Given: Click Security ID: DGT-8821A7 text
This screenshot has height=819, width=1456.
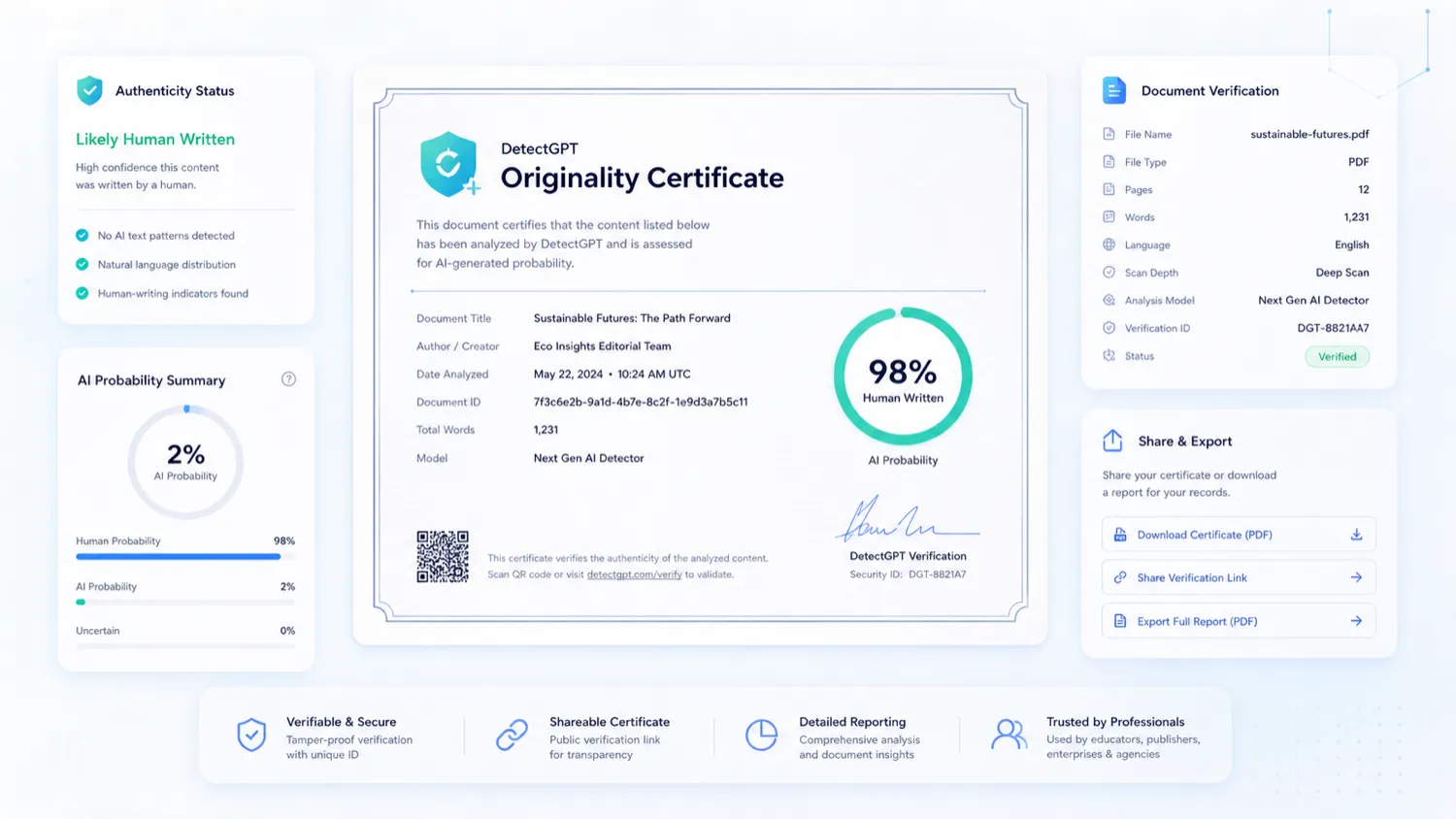Looking at the screenshot, I should [908, 574].
